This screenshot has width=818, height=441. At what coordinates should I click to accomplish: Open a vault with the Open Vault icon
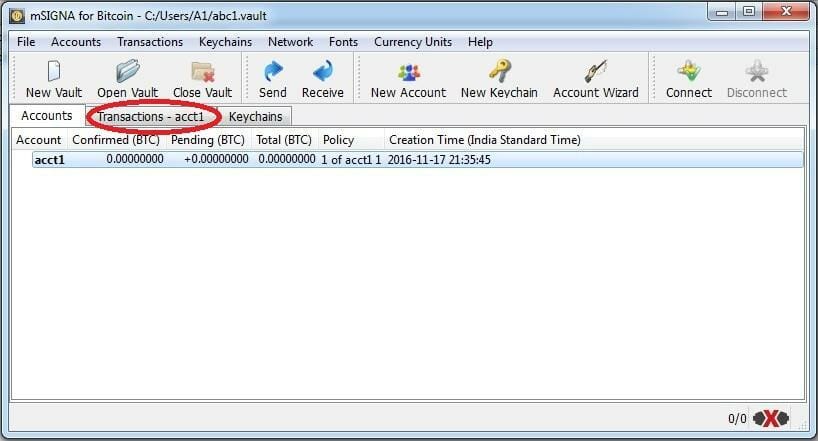(x=128, y=71)
